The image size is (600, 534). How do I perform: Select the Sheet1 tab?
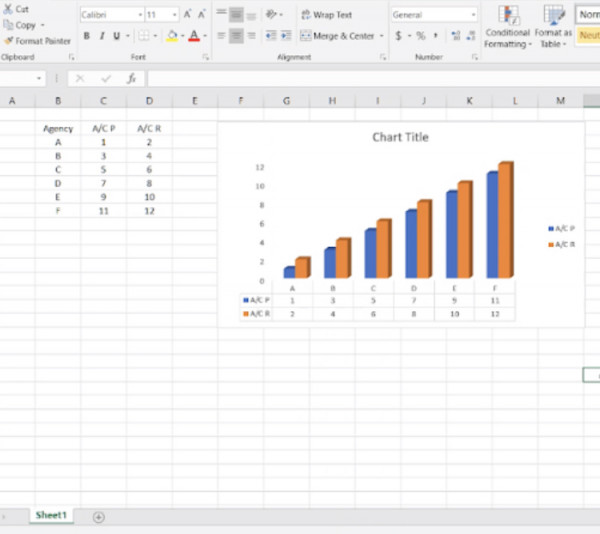point(51,515)
